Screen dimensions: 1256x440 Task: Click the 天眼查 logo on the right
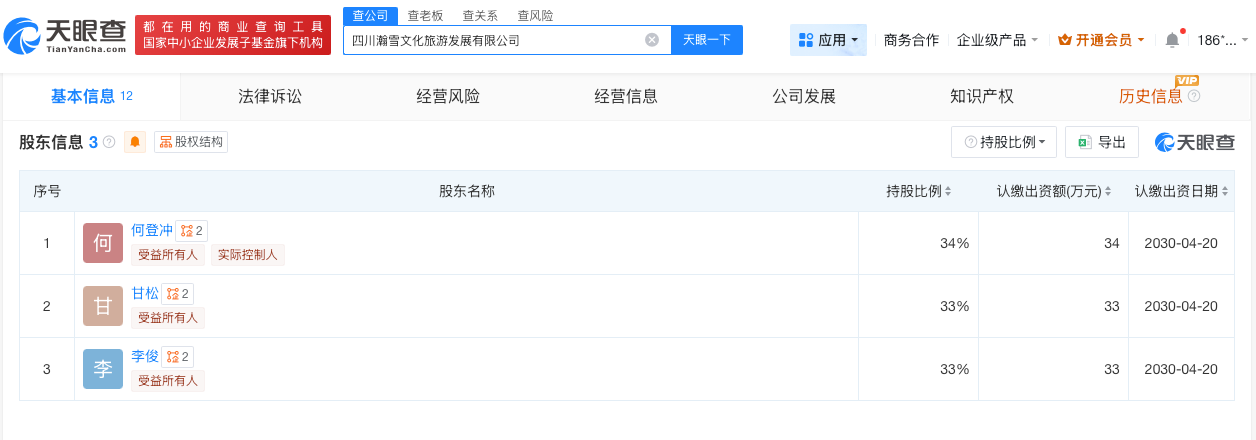coord(1195,142)
